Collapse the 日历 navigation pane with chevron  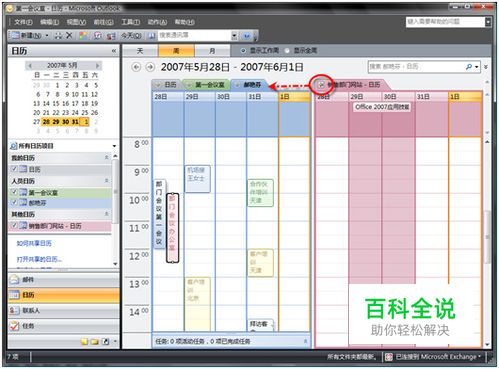[x=114, y=51]
